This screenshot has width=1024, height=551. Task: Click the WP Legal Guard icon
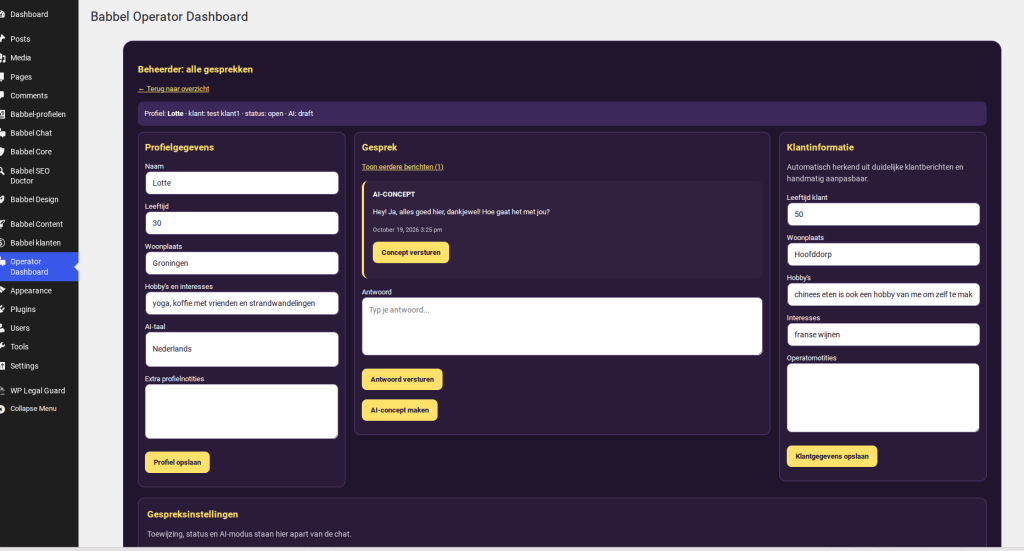[x=3, y=390]
